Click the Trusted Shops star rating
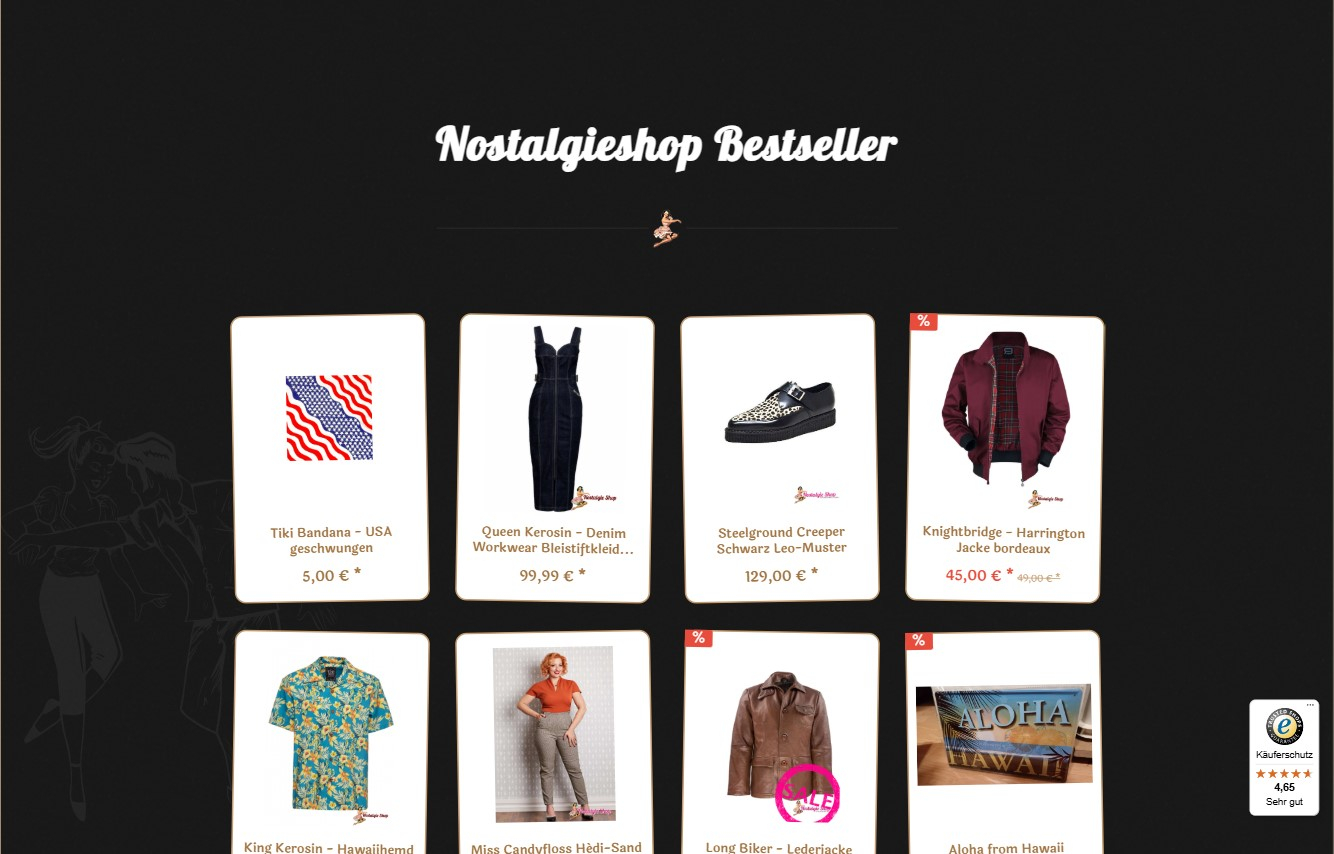This screenshot has width=1334, height=854. (1284, 773)
